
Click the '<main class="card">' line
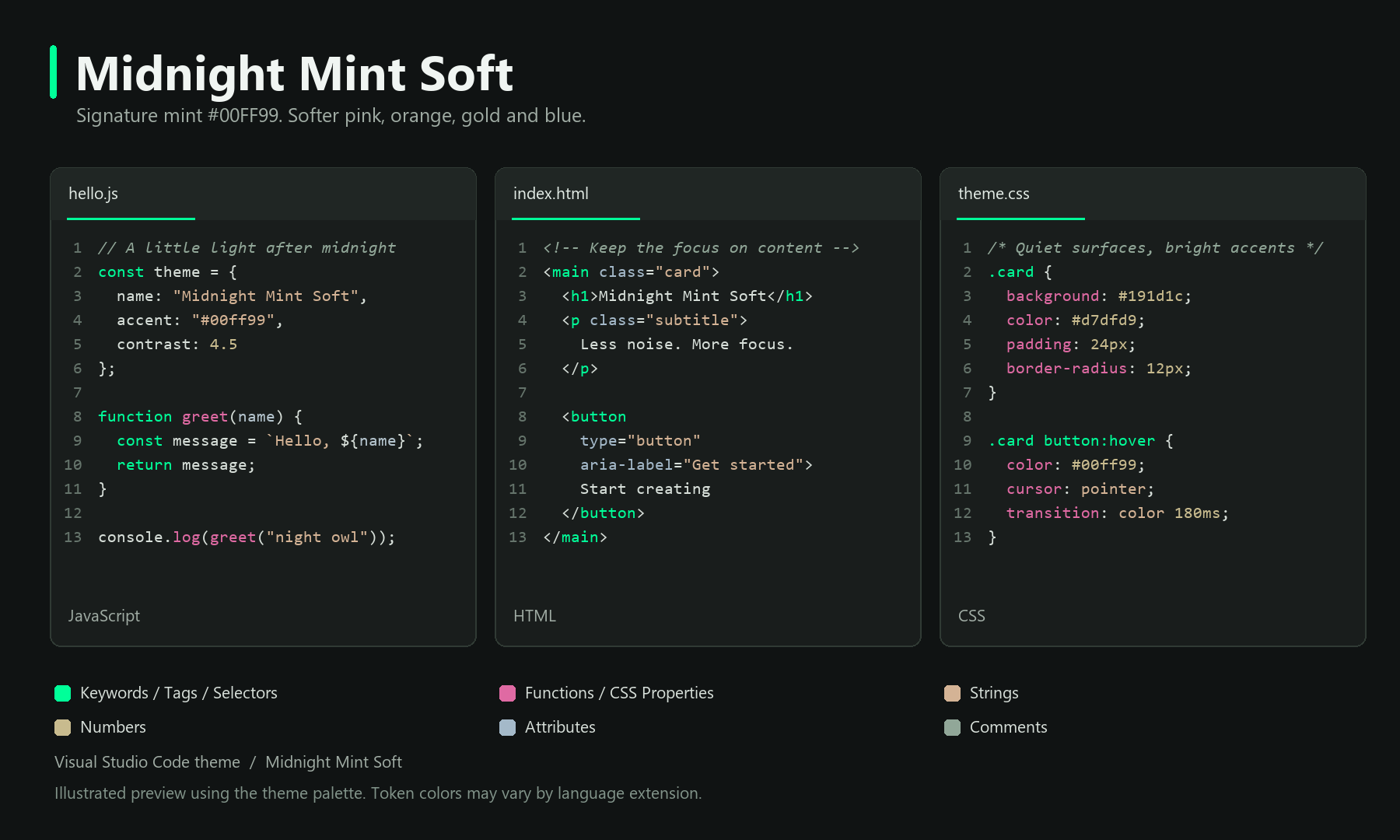pyautogui.click(x=631, y=271)
